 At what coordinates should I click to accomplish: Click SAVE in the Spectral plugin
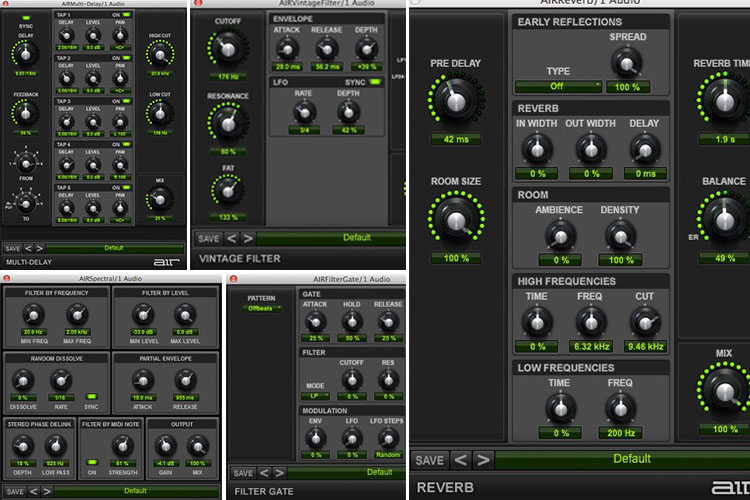click(x=15, y=491)
